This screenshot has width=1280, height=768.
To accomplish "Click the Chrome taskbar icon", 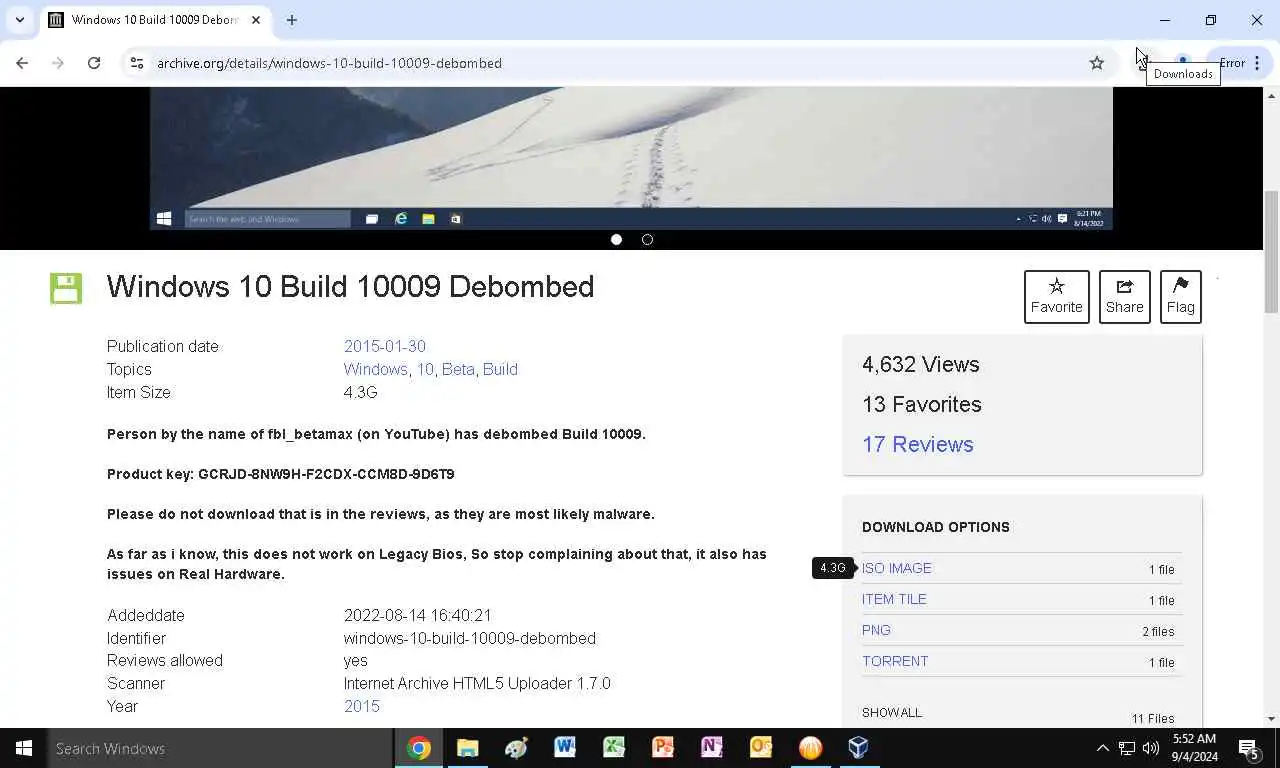I will tap(419, 748).
